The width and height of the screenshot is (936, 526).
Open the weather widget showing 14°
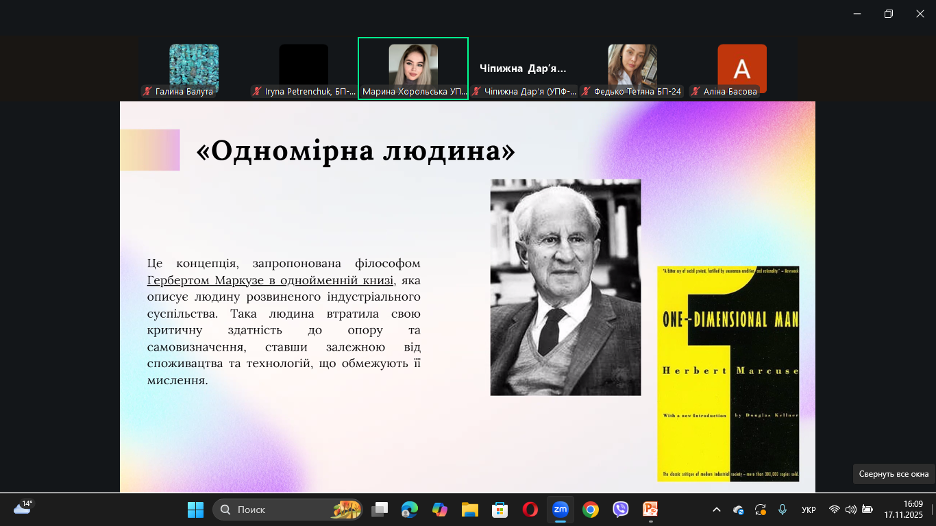23,508
